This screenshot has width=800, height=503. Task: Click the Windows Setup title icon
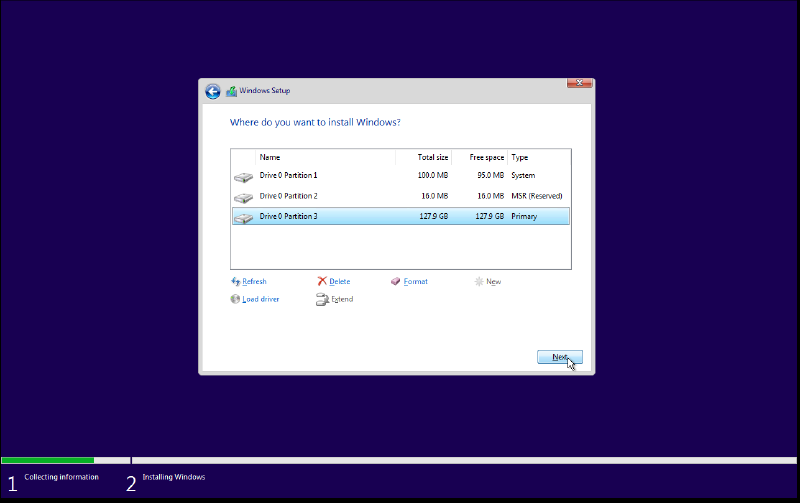(232, 91)
